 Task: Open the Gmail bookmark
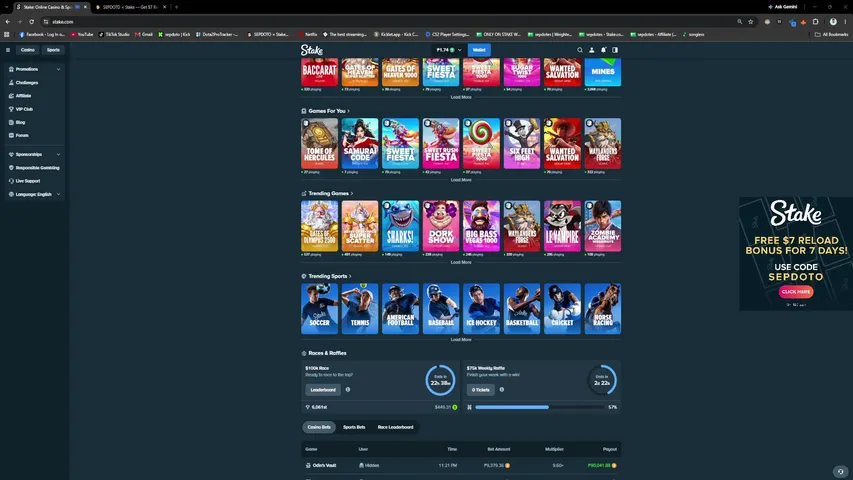(144, 34)
